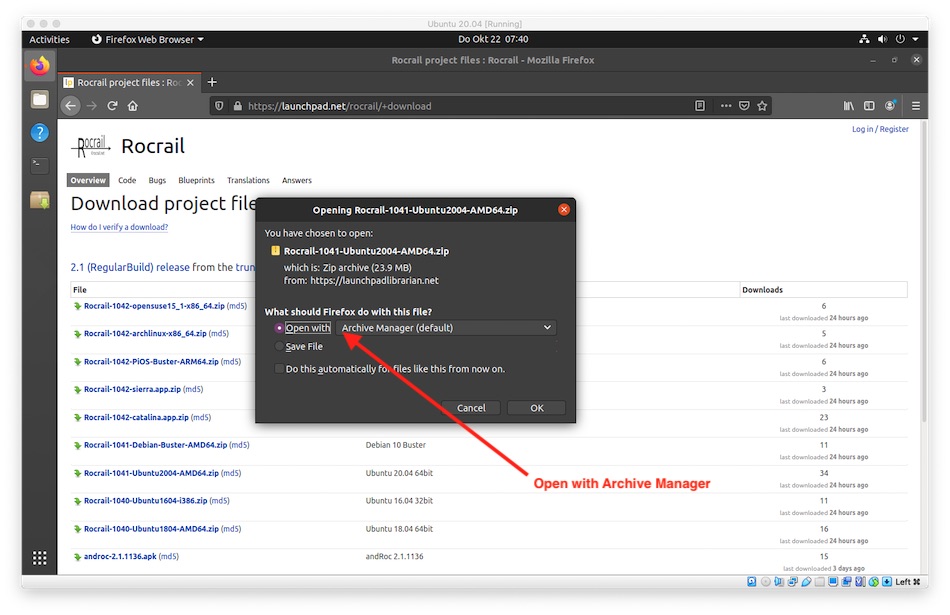Open the Firefox hamburger menu
Viewport: 950px width, 615px height.
(915, 106)
